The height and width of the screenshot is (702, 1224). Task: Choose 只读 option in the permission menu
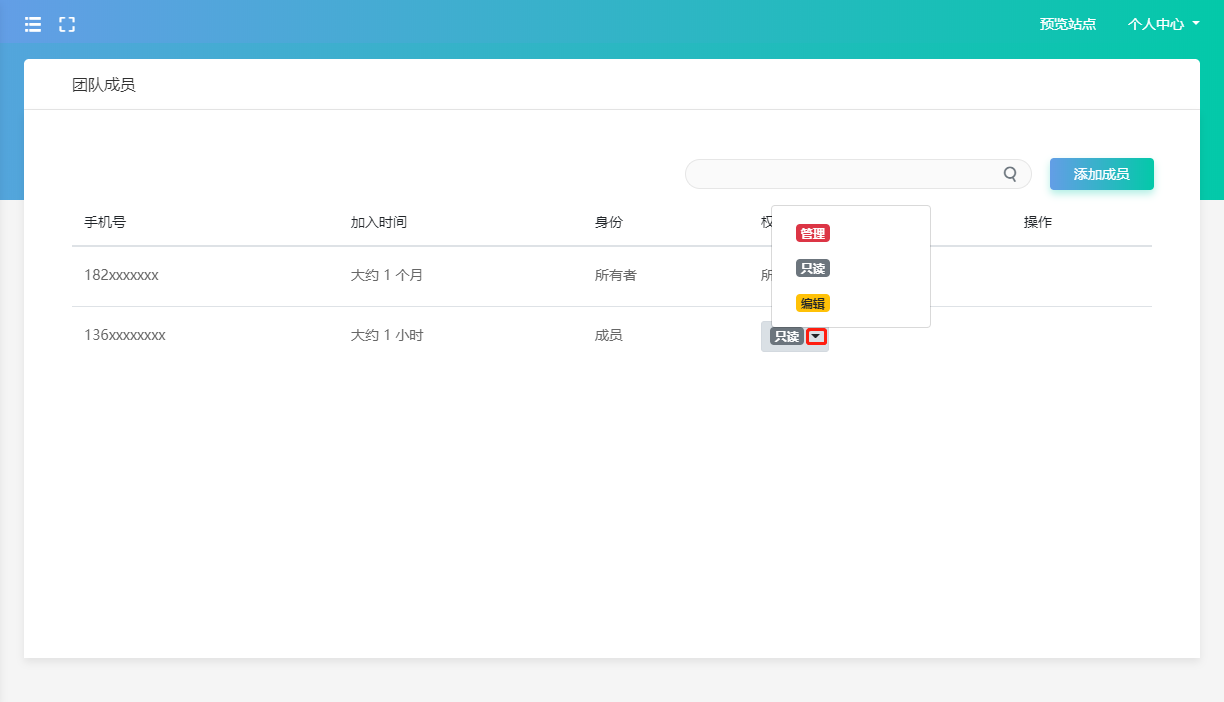812,269
